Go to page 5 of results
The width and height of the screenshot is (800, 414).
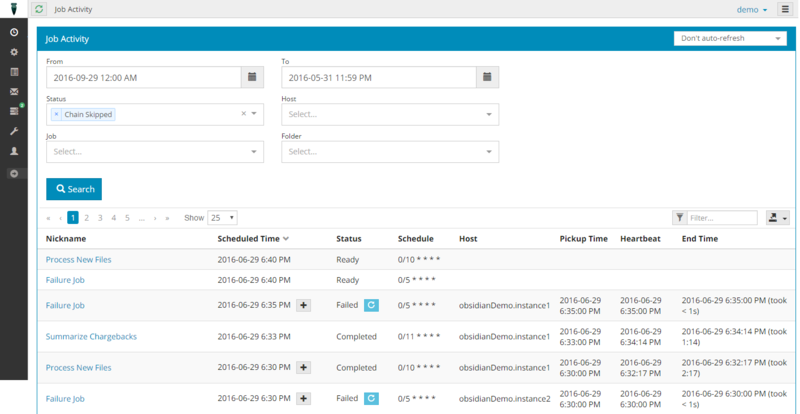tap(127, 218)
